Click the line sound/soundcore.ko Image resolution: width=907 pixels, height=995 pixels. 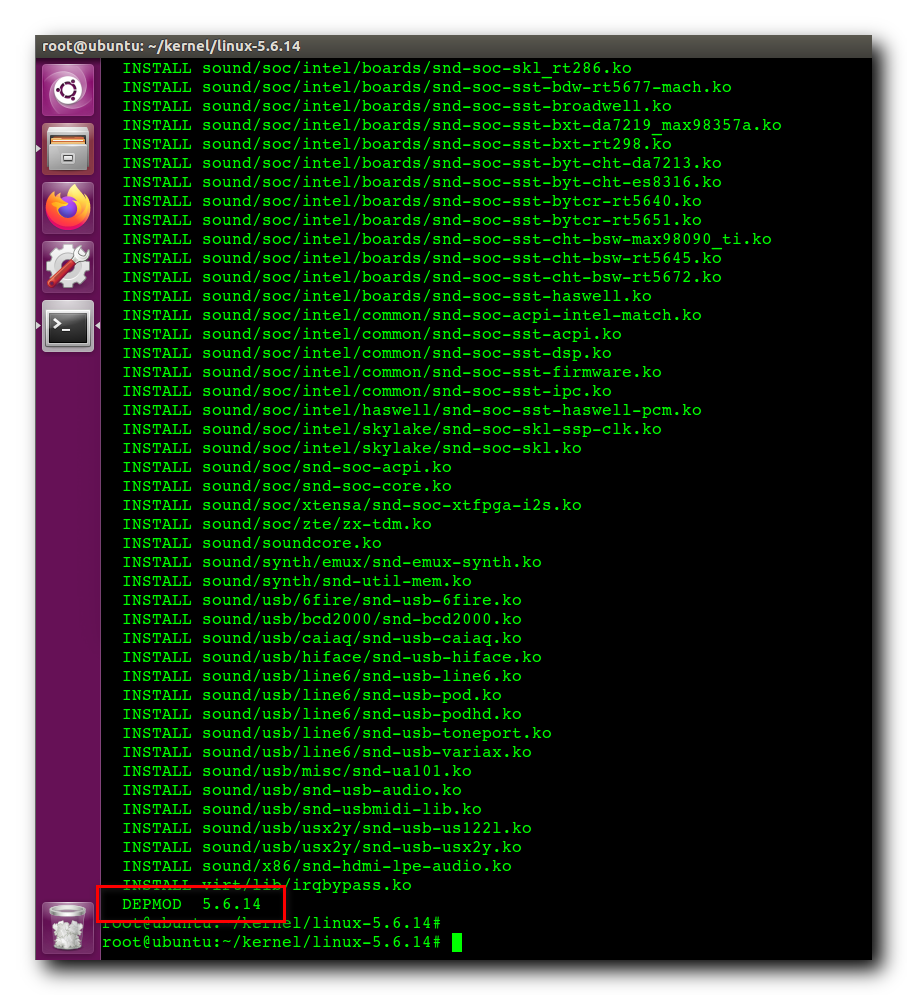click(x=252, y=544)
